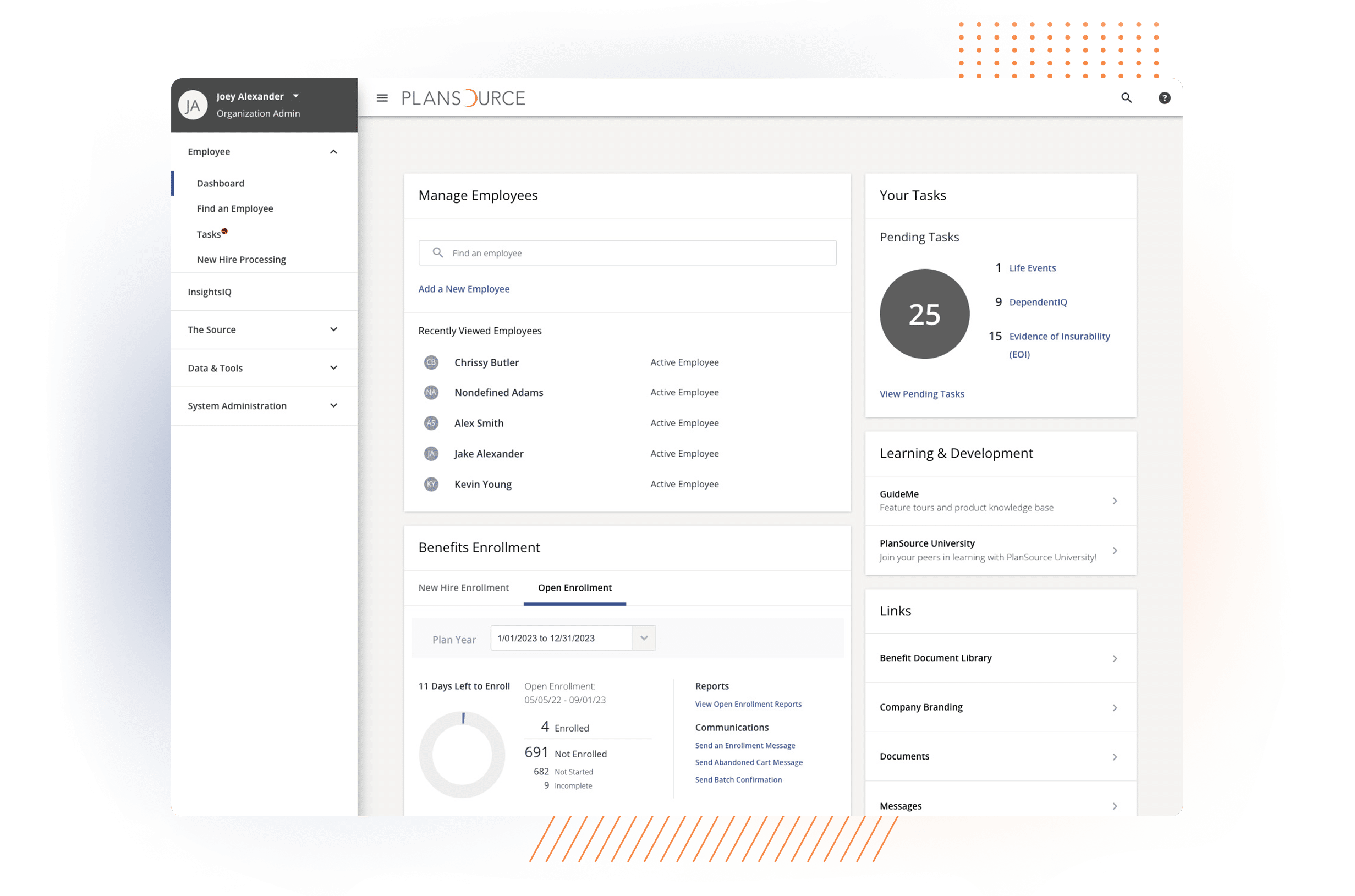Click Send Batch Confirmation link

pyautogui.click(x=738, y=779)
